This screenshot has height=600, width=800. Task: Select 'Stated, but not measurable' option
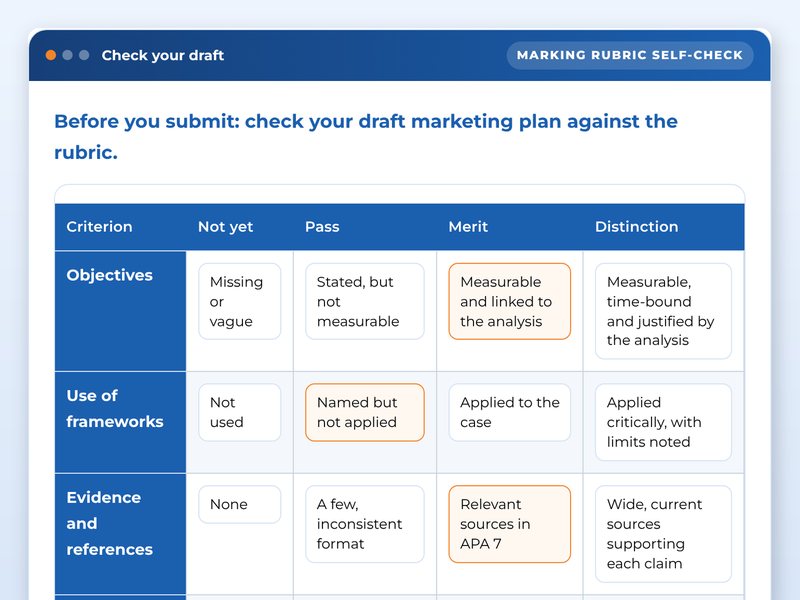click(x=364, y=301)
